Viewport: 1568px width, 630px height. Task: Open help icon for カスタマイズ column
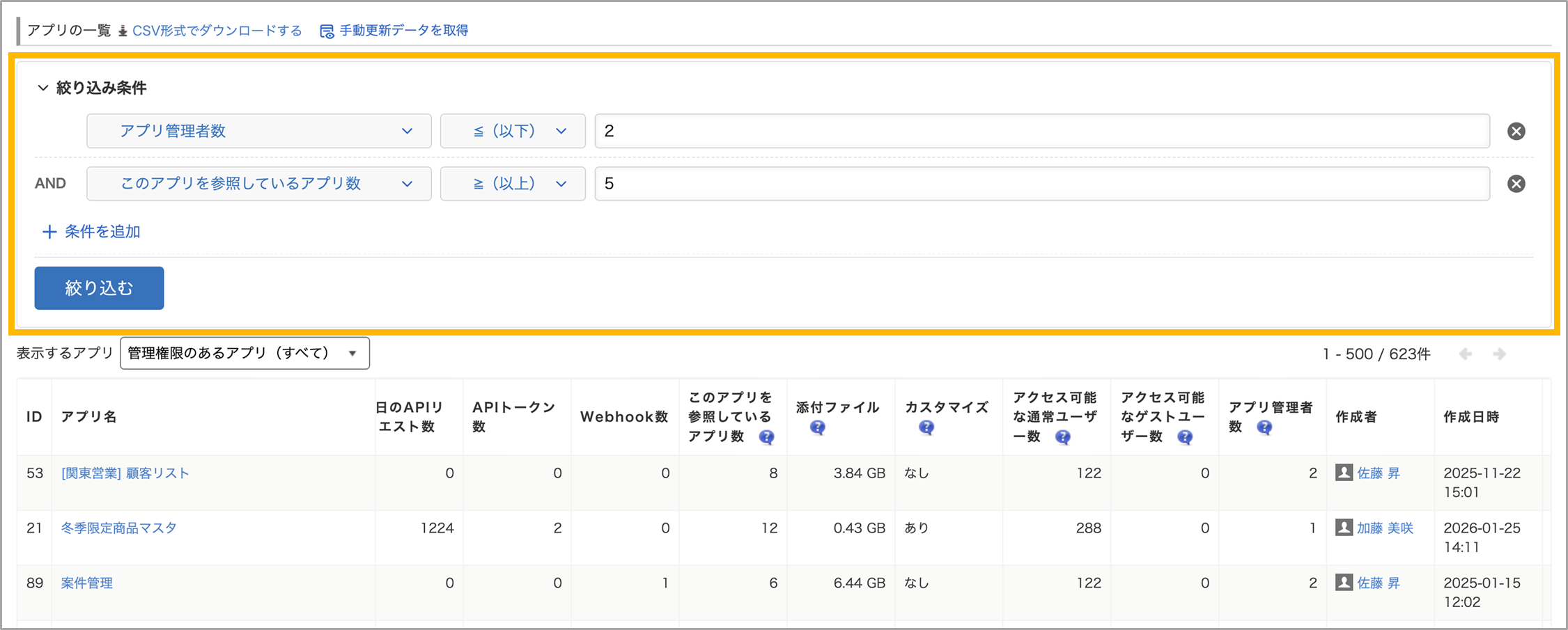tap(926, 427)
